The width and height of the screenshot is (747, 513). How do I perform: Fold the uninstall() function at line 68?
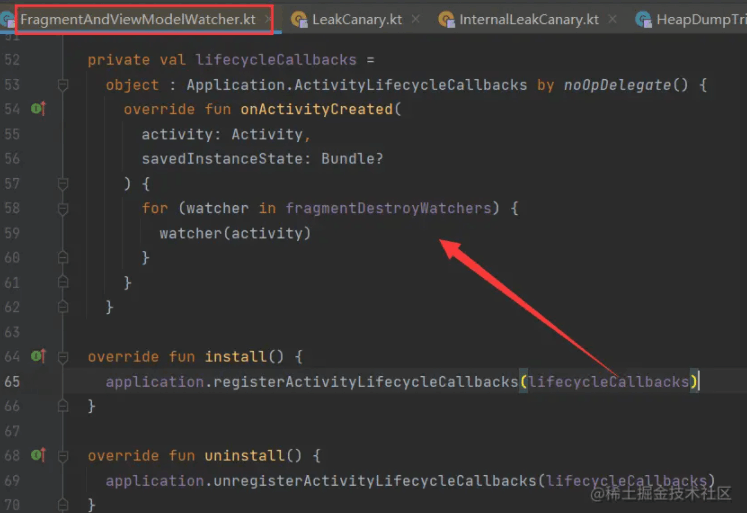(63, 456)
